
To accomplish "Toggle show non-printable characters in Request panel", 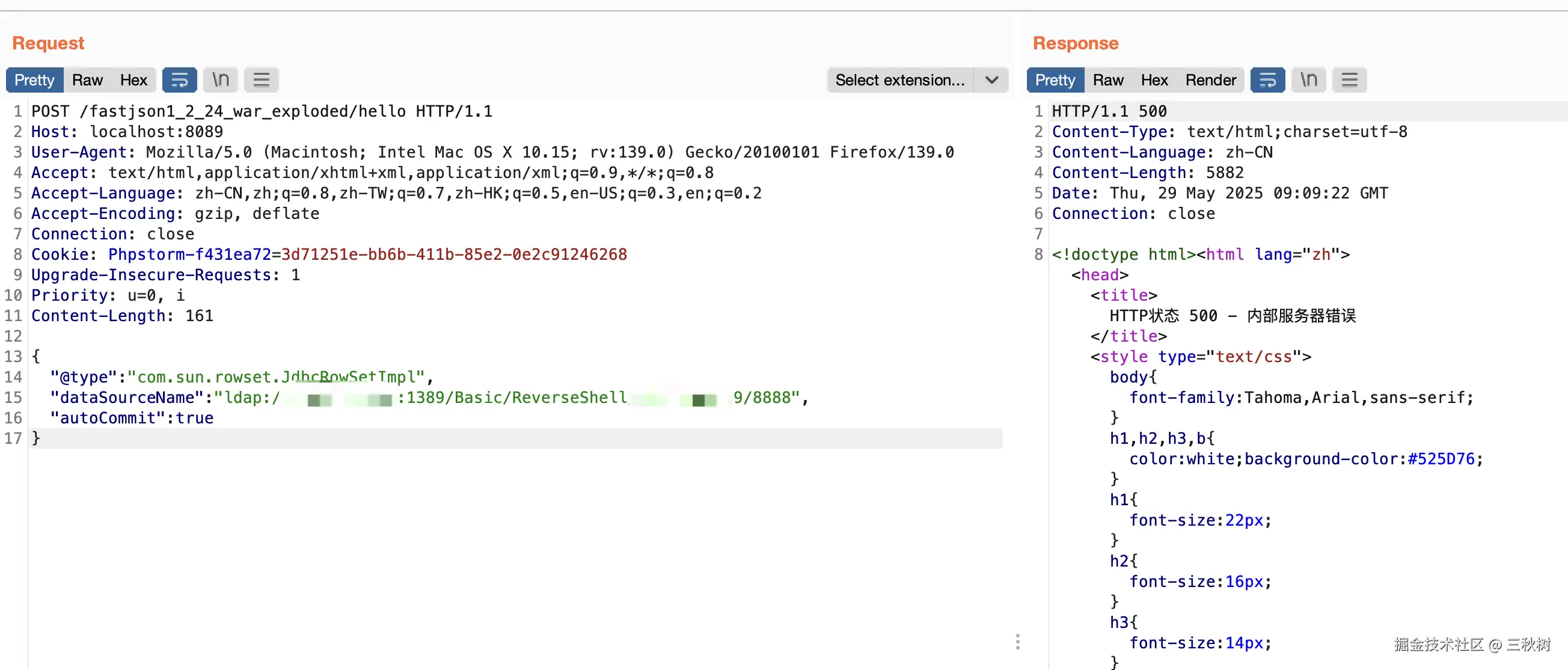I will tap(220, 80).
